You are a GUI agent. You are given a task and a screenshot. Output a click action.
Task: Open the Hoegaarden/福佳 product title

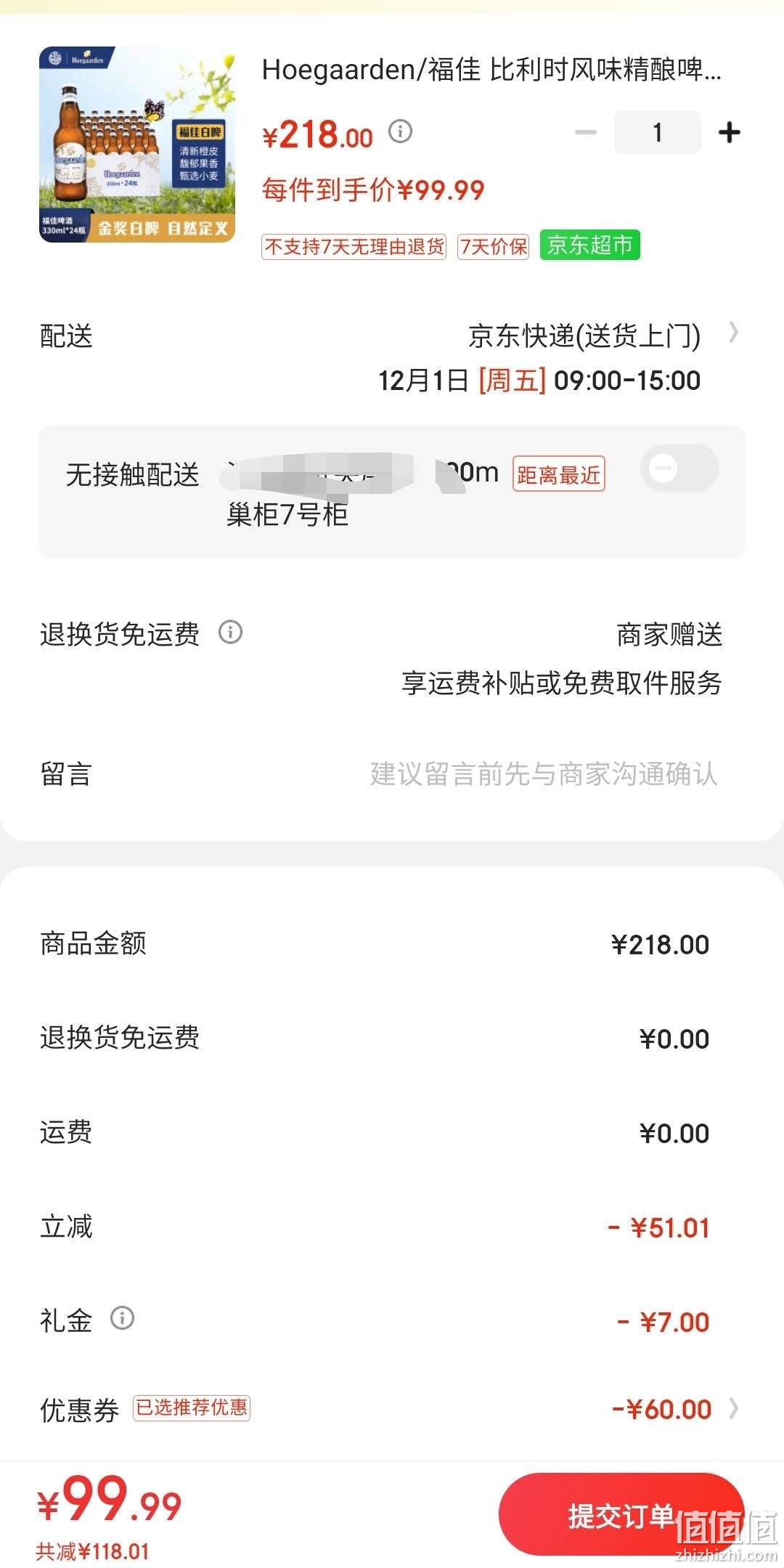[491, 70]
